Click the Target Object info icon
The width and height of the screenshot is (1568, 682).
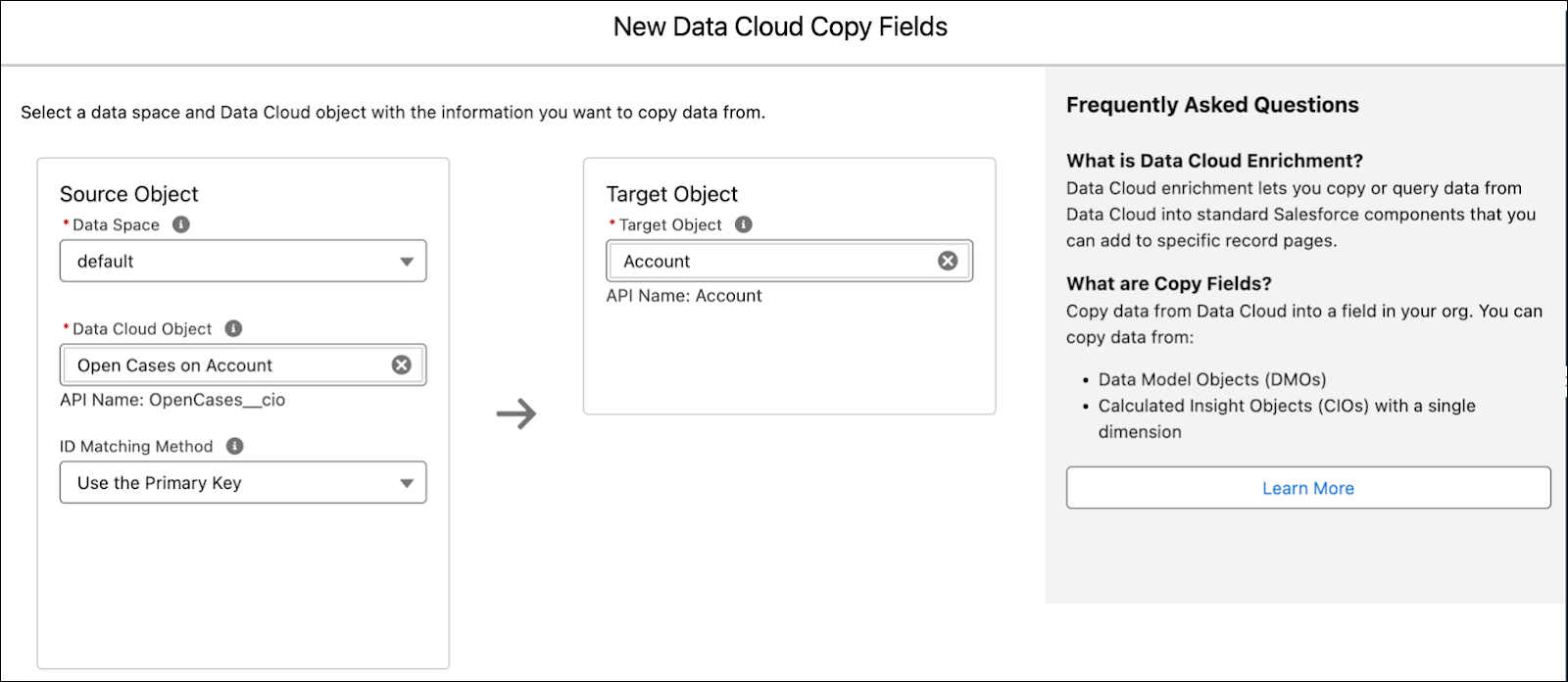click(744, 224)
